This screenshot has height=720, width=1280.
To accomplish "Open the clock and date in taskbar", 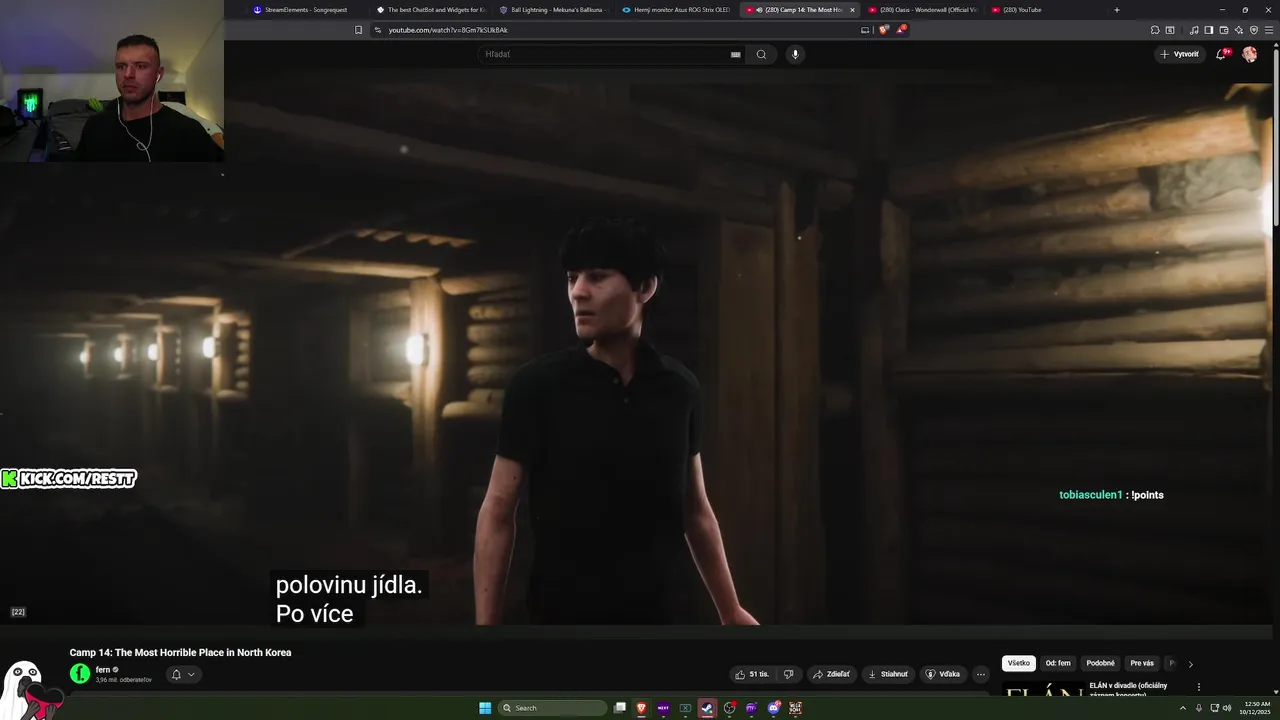I will 1257,708.
